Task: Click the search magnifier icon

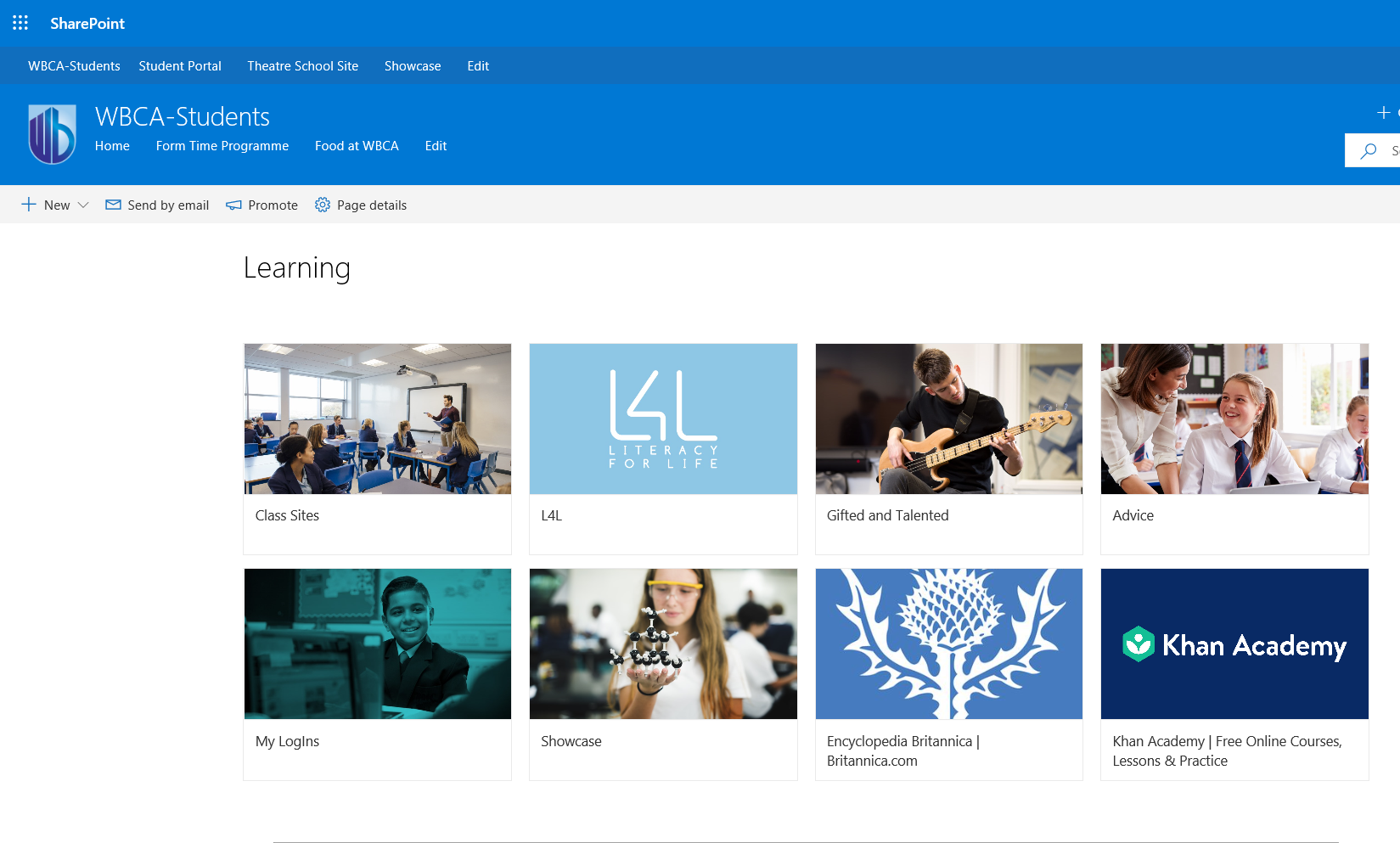Action: pos(1368,151)
